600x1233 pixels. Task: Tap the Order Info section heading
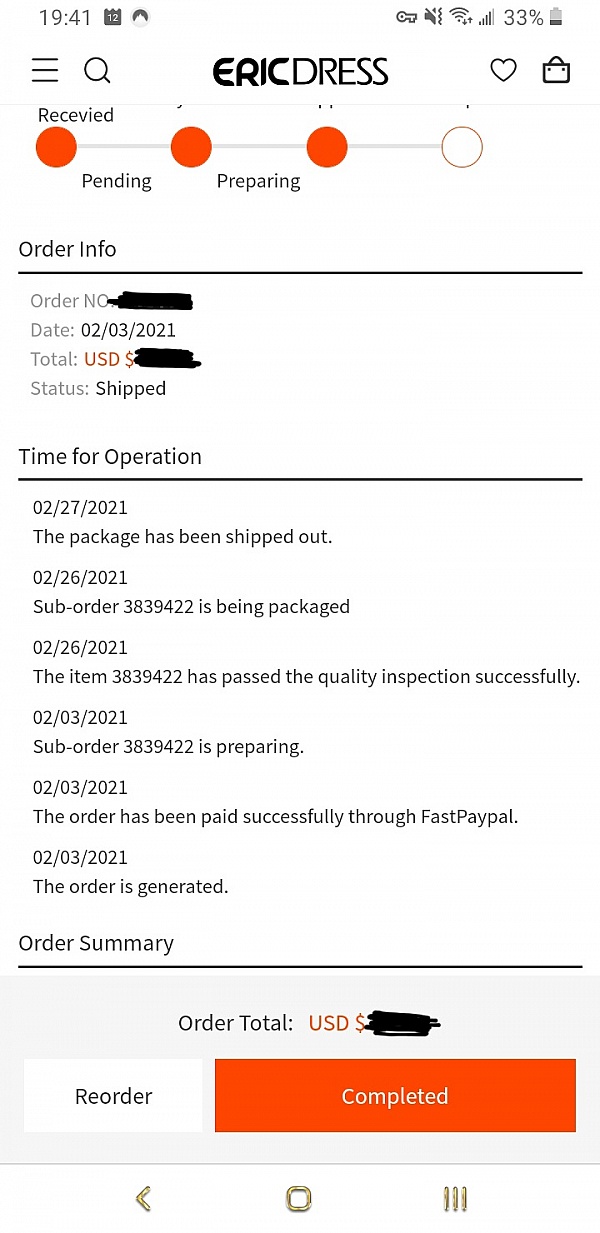click(x=67, y=249)
